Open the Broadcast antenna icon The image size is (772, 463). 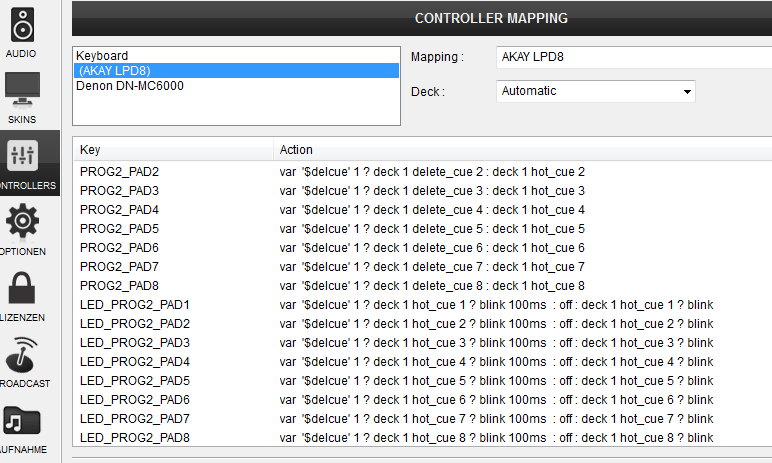[21, 355]
